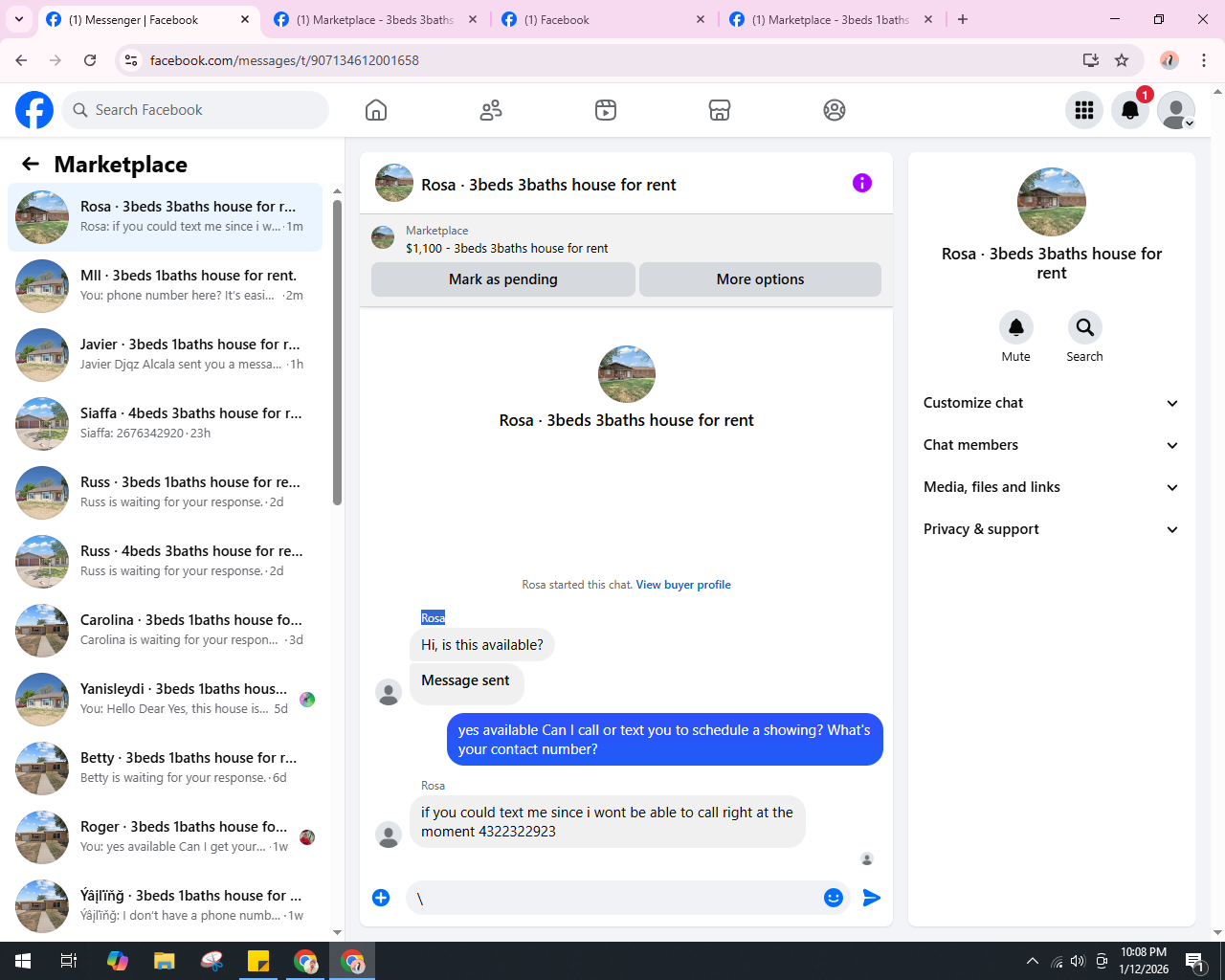Click More options button
The image size is (1225, 980).
point(761,279)
